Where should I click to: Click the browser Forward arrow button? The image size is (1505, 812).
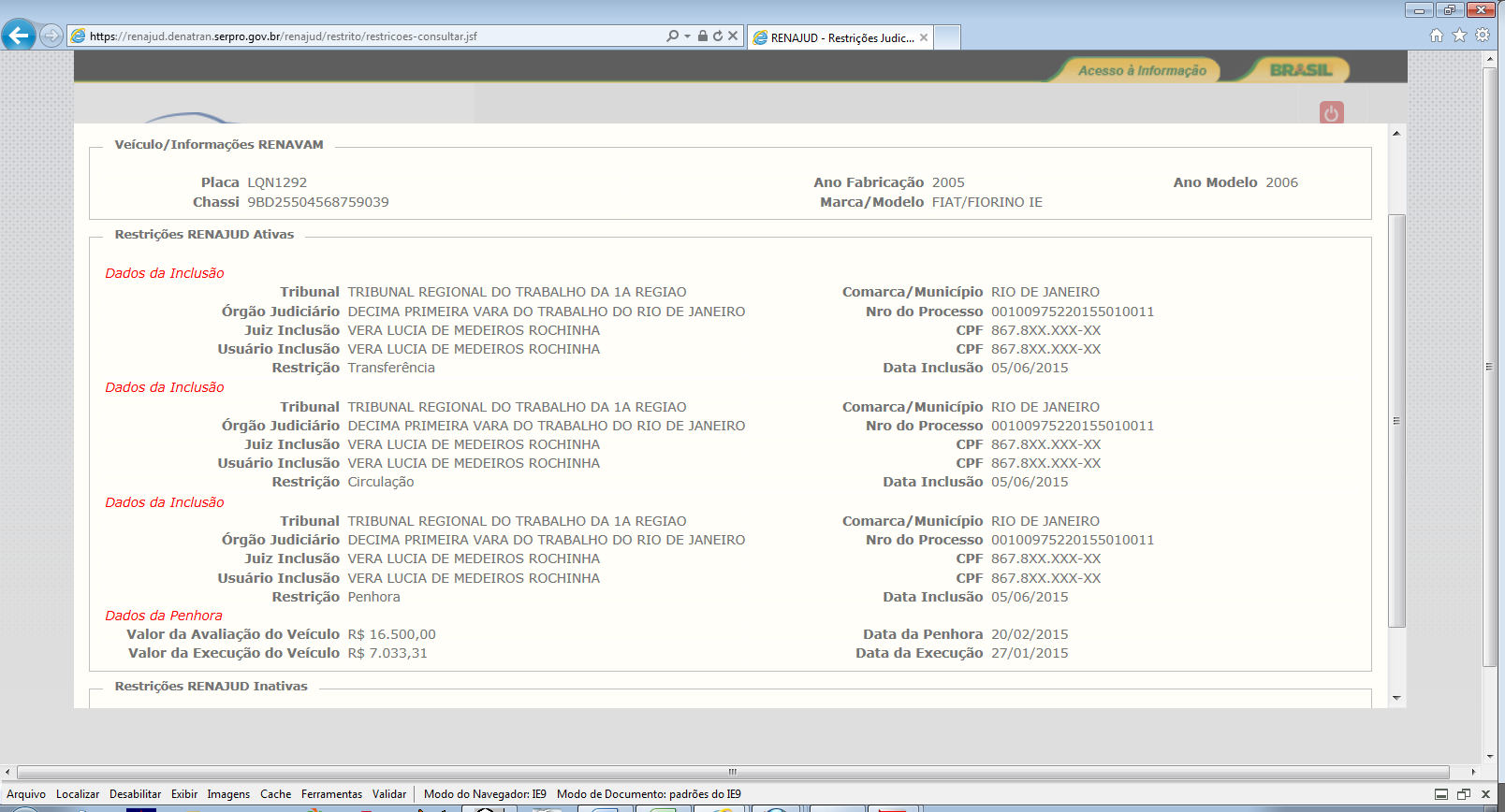(51, 36)
